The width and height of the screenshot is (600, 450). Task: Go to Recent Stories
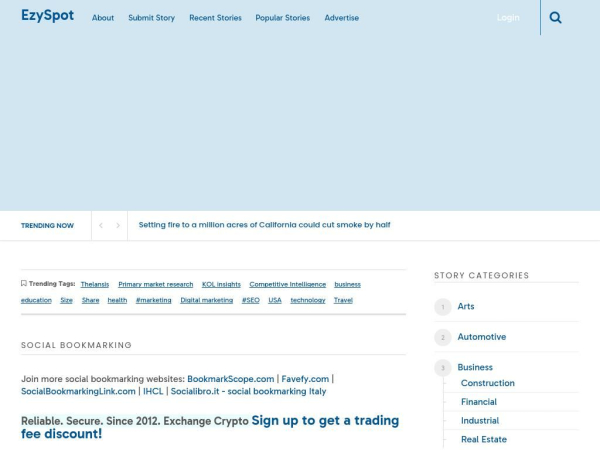(x=215, y=18)
